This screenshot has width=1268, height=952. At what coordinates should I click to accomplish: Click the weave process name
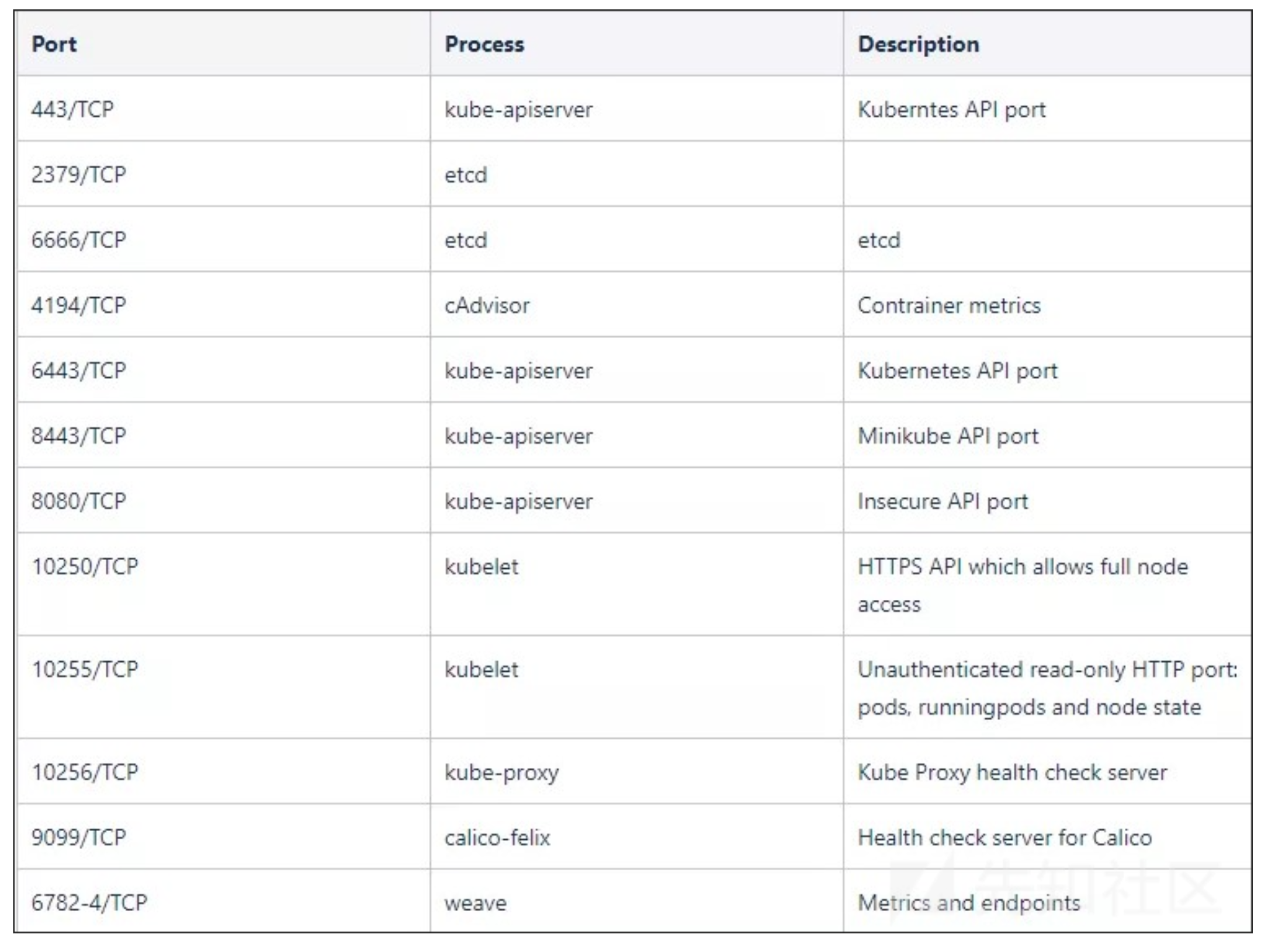[475, 904]
